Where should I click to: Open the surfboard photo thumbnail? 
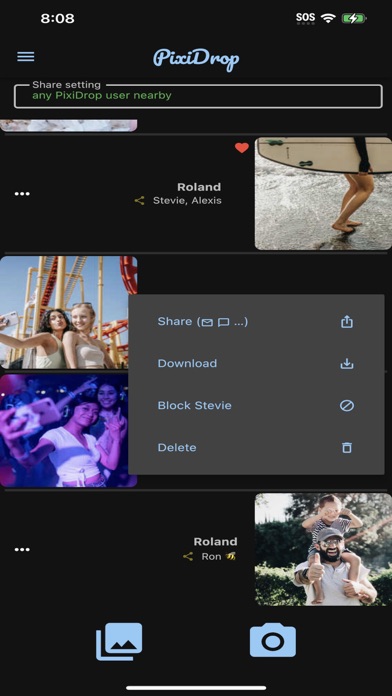[x=323, y=194]
